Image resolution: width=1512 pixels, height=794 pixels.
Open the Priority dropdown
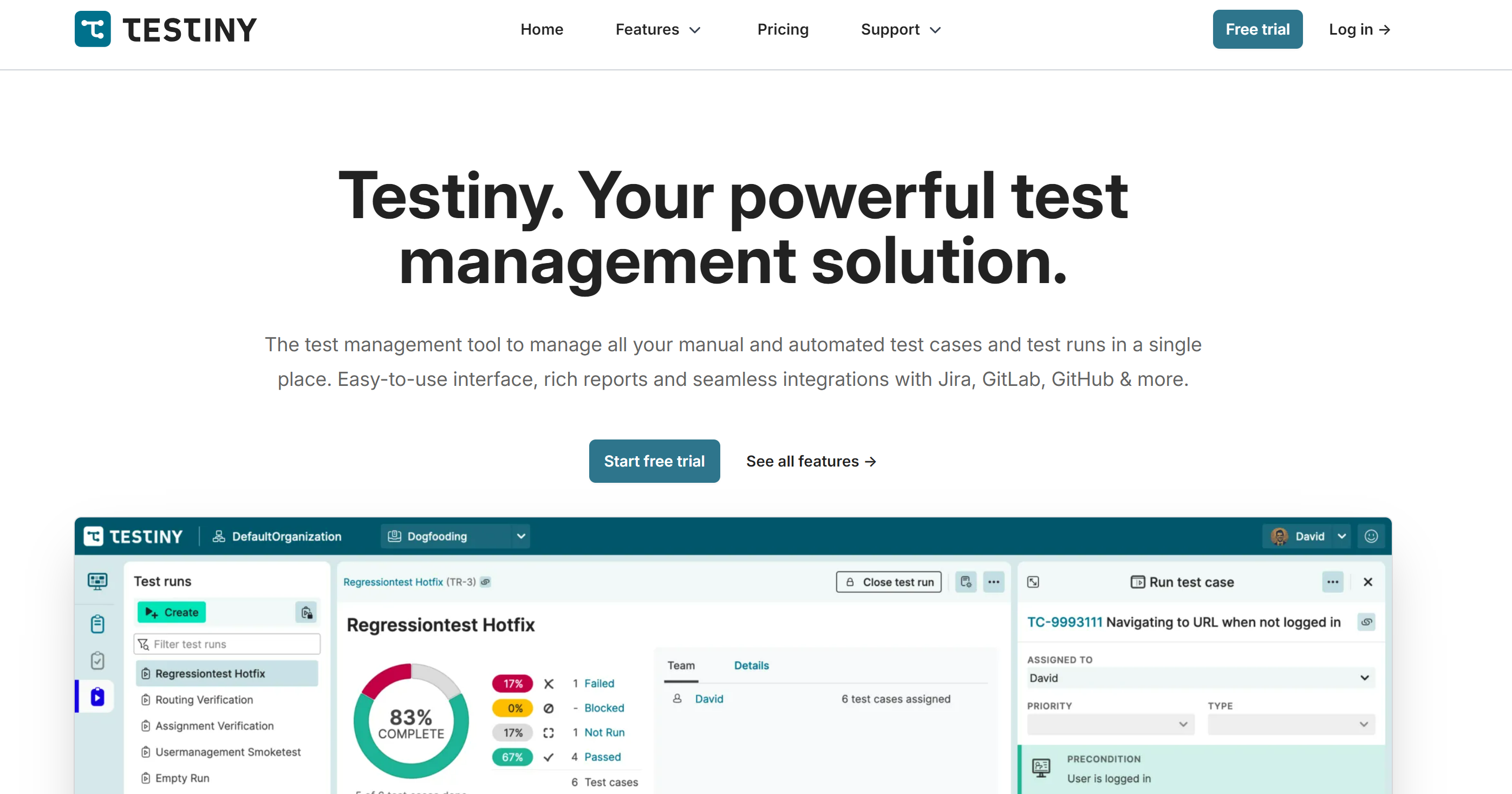[1110, 724]
